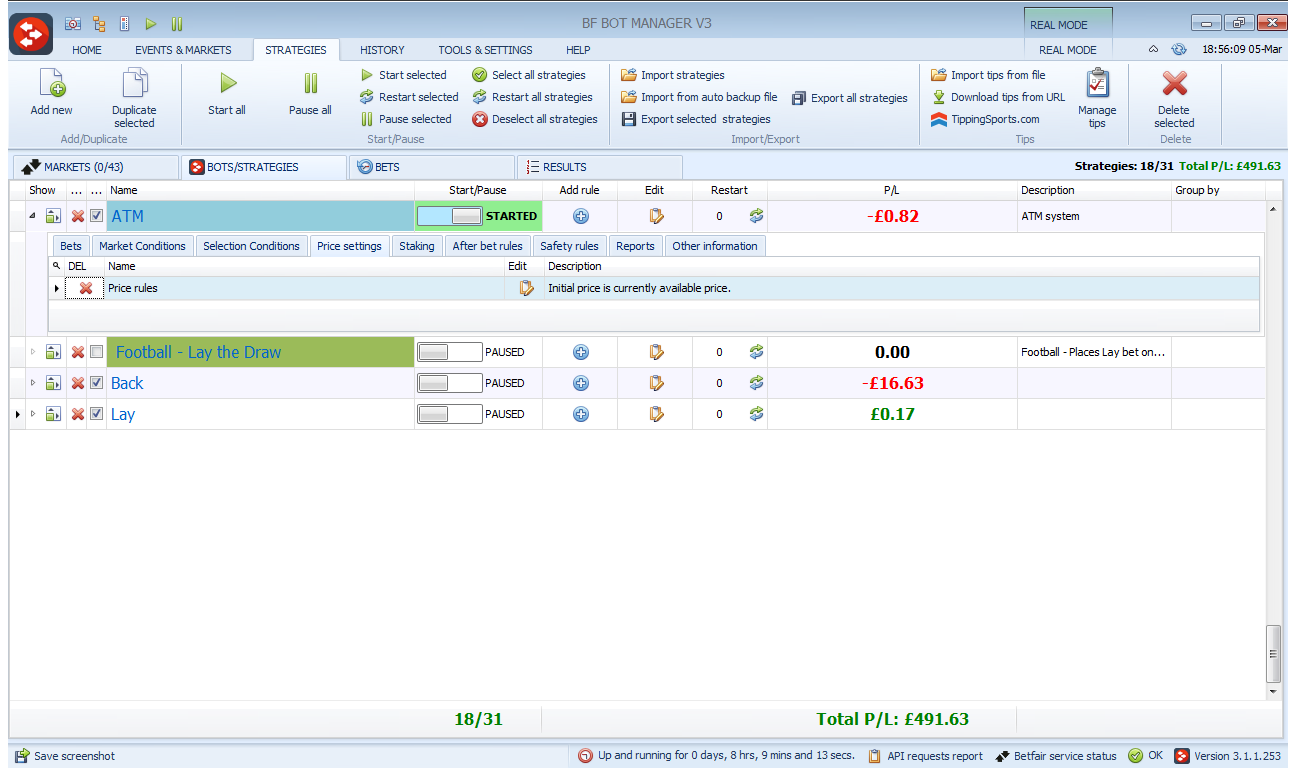Click the refresh icon near the clock
This screenshot has width=1296, height=776.
click(1179, 49)
